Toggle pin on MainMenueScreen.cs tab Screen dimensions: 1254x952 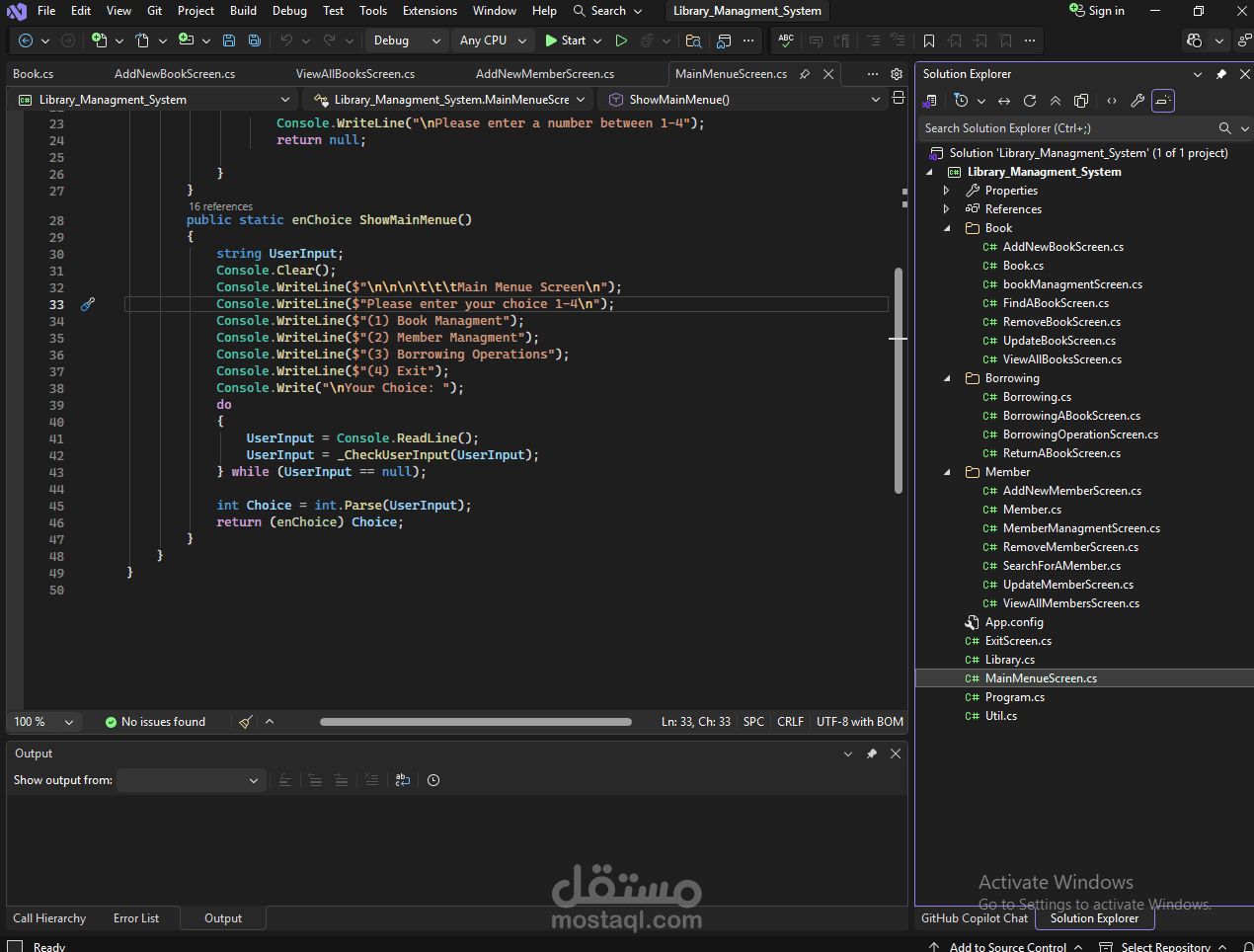click(805, 74)
